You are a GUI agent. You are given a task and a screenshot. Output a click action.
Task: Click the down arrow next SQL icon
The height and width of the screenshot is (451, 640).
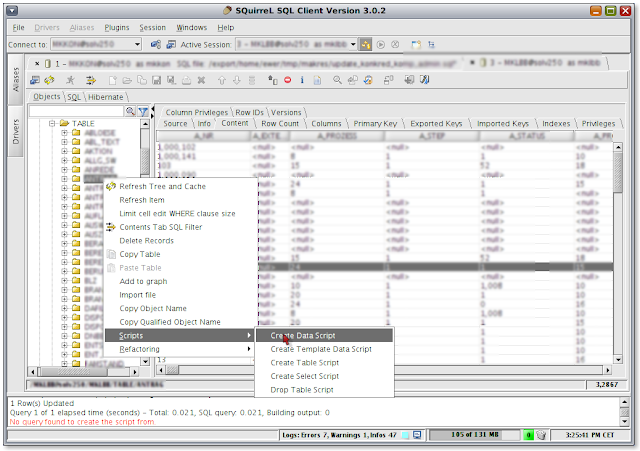point(237,80)
